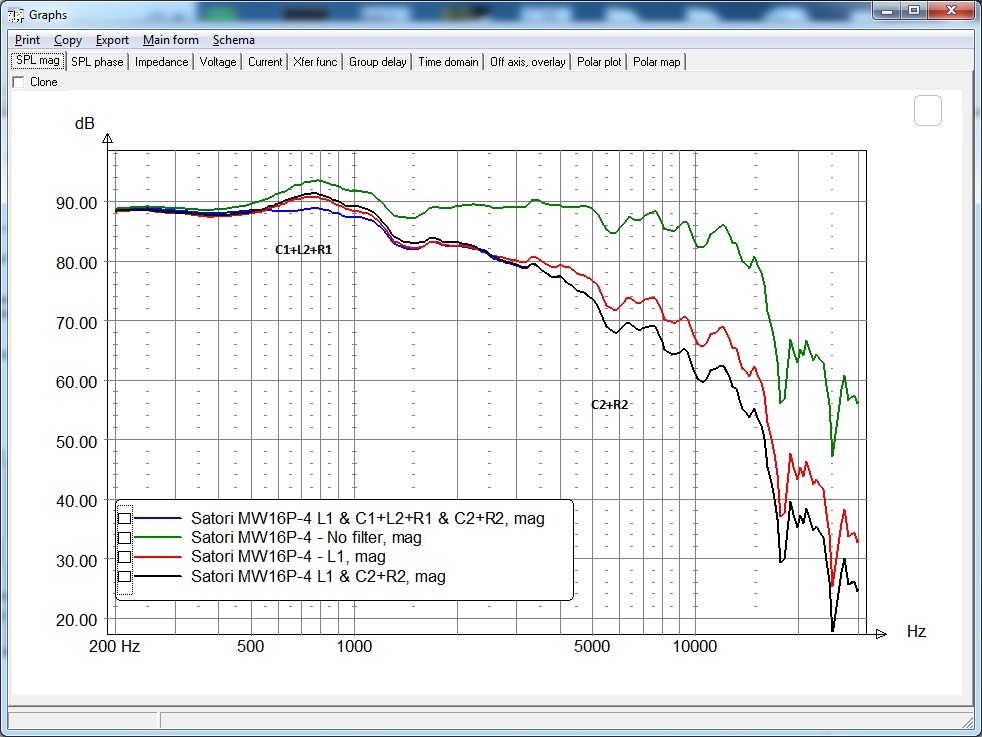Click the C2+R2 annotation on the graph
The image size is (982, 737).
pos(609,405)
